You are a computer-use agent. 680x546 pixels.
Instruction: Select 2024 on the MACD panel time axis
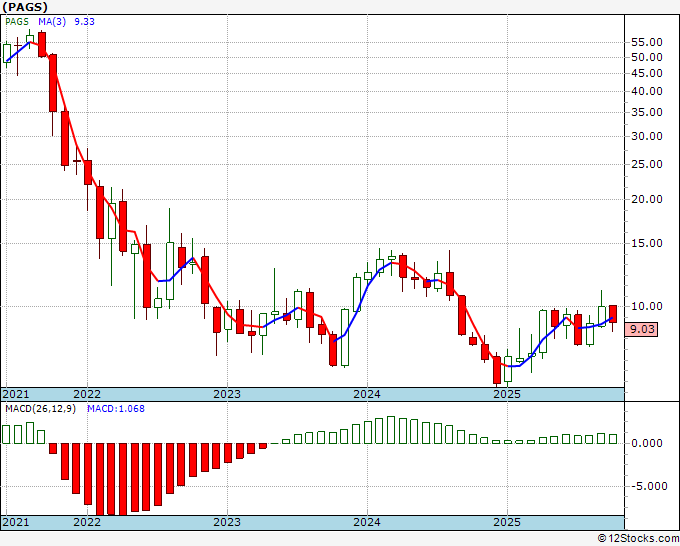[367, 522]
